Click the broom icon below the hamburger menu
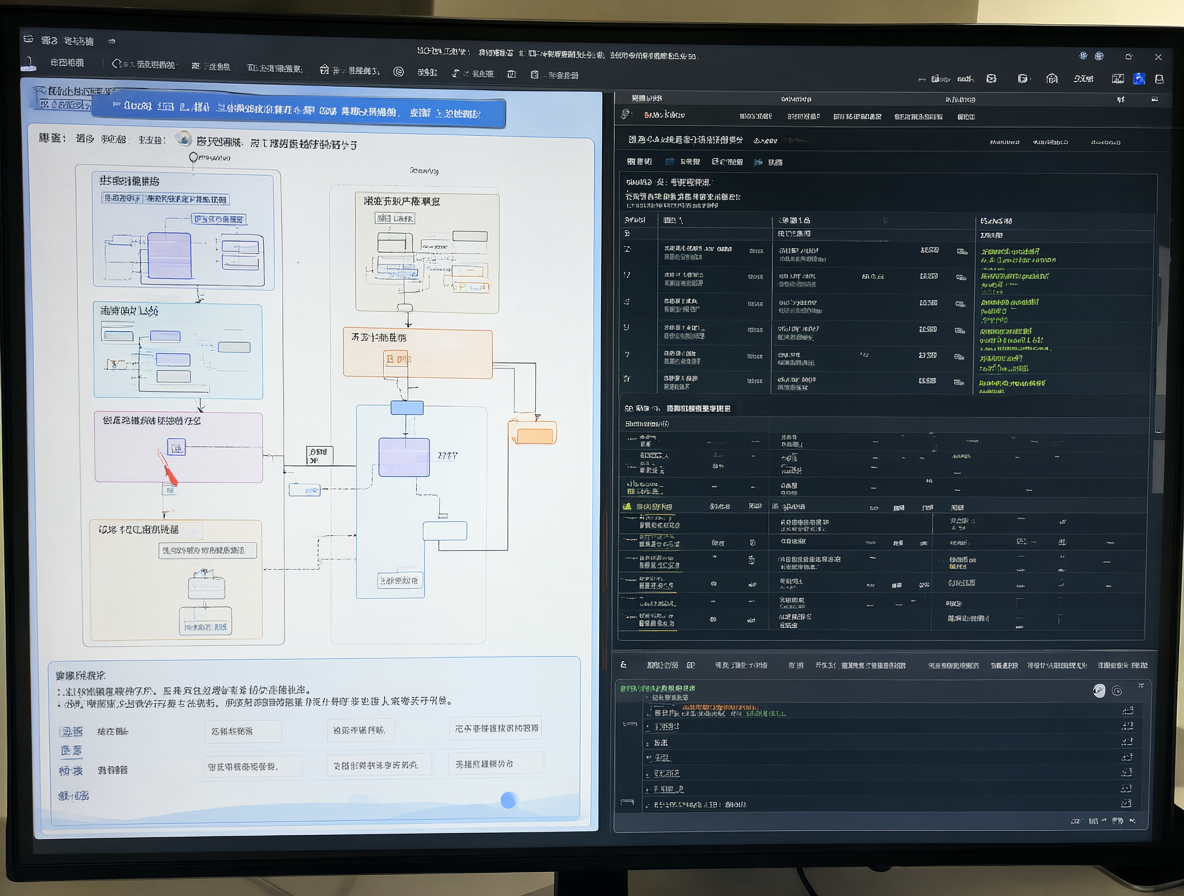The height and width of the screenshot is (896, 1184). click(x=29, y=65)
